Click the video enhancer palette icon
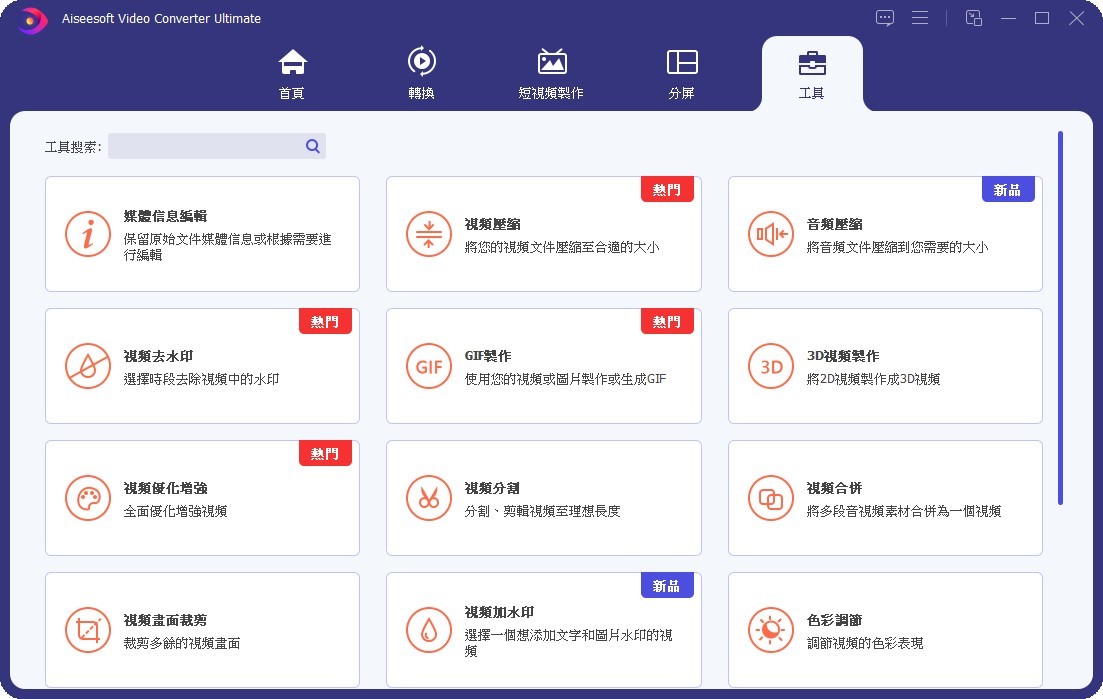Viewport: 1103px width, 699px height. coord(87,499)
